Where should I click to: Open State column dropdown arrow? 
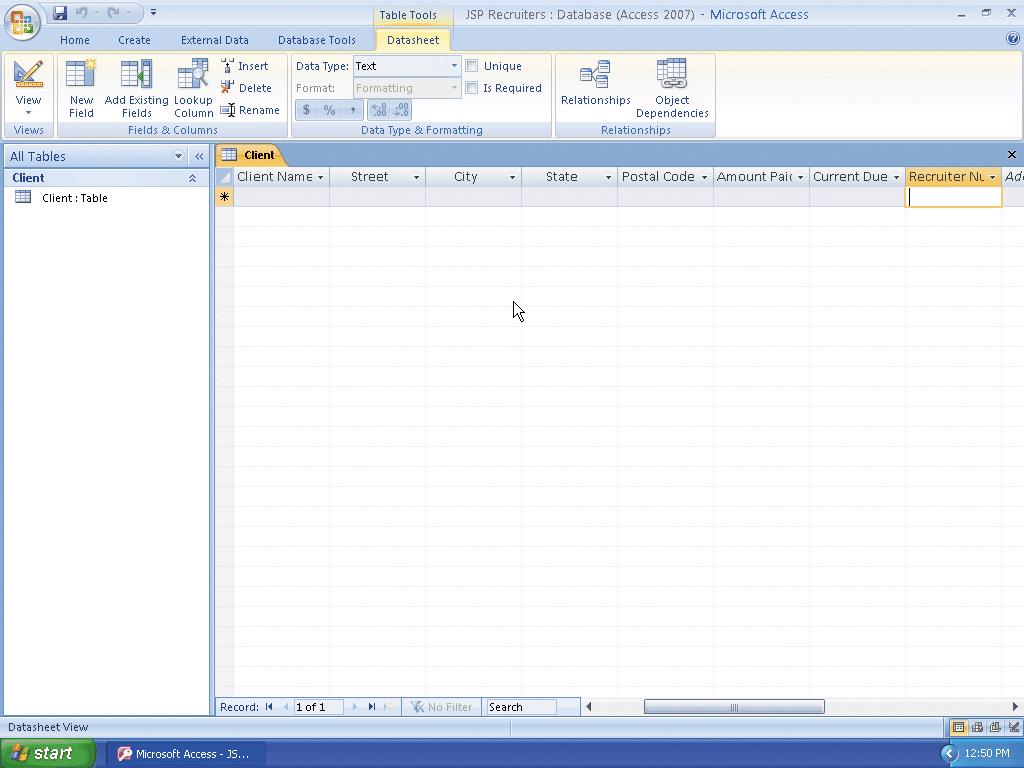pos(609,177)
